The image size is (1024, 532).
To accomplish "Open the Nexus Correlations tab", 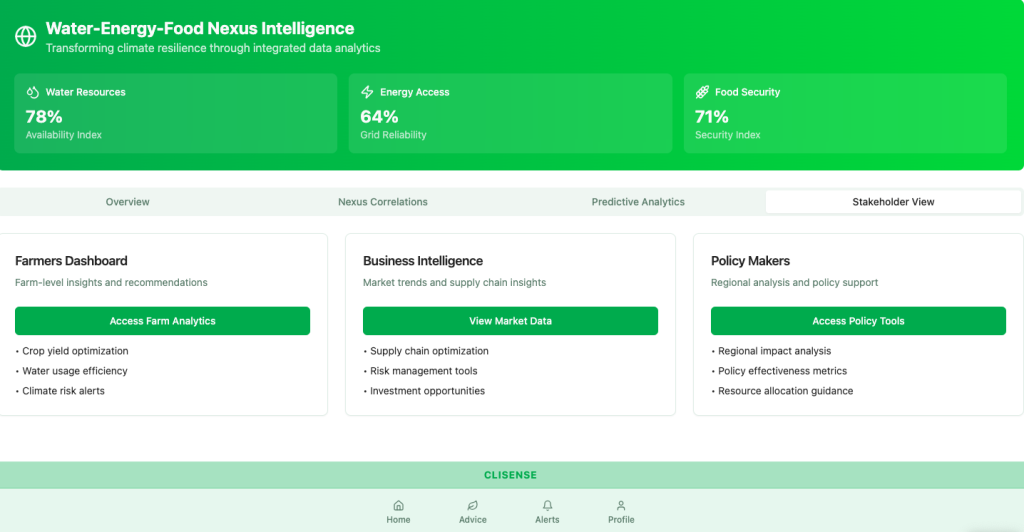I will [383, 202].
